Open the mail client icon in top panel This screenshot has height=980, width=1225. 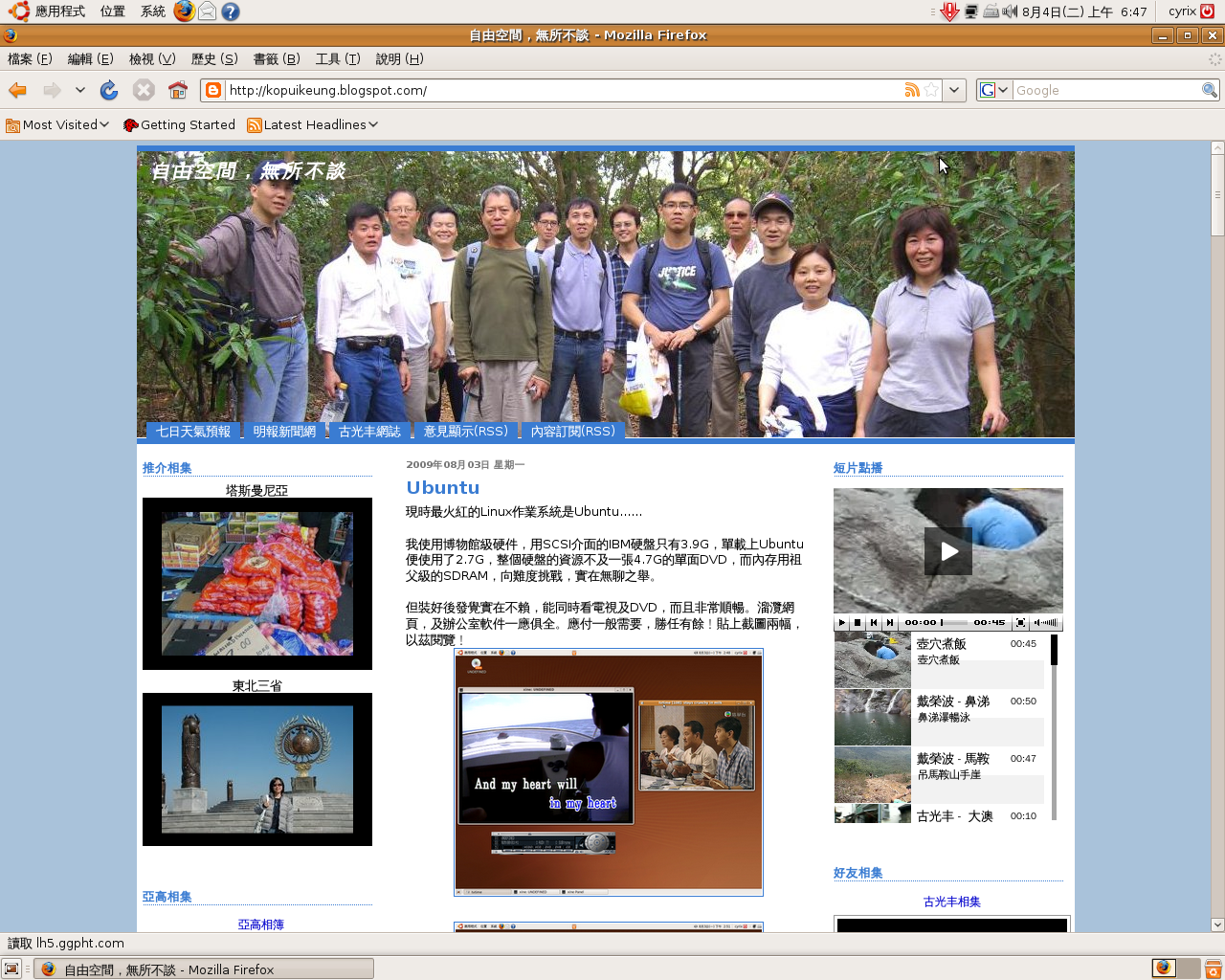pos(207,11)
